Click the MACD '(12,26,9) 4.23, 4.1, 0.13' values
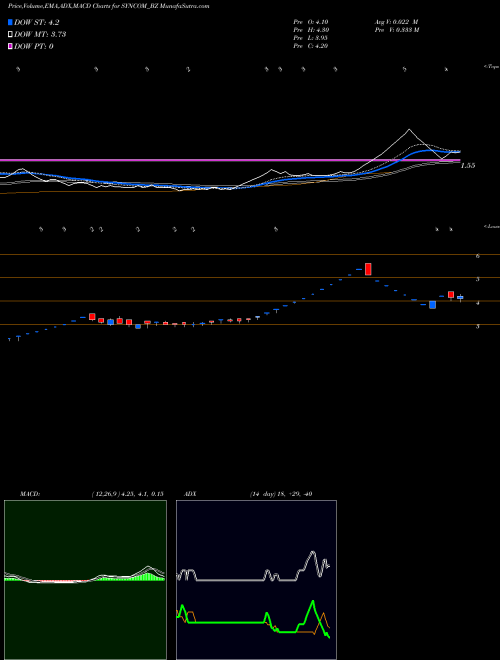Screen dimensions: 500x660 [128, 494]
